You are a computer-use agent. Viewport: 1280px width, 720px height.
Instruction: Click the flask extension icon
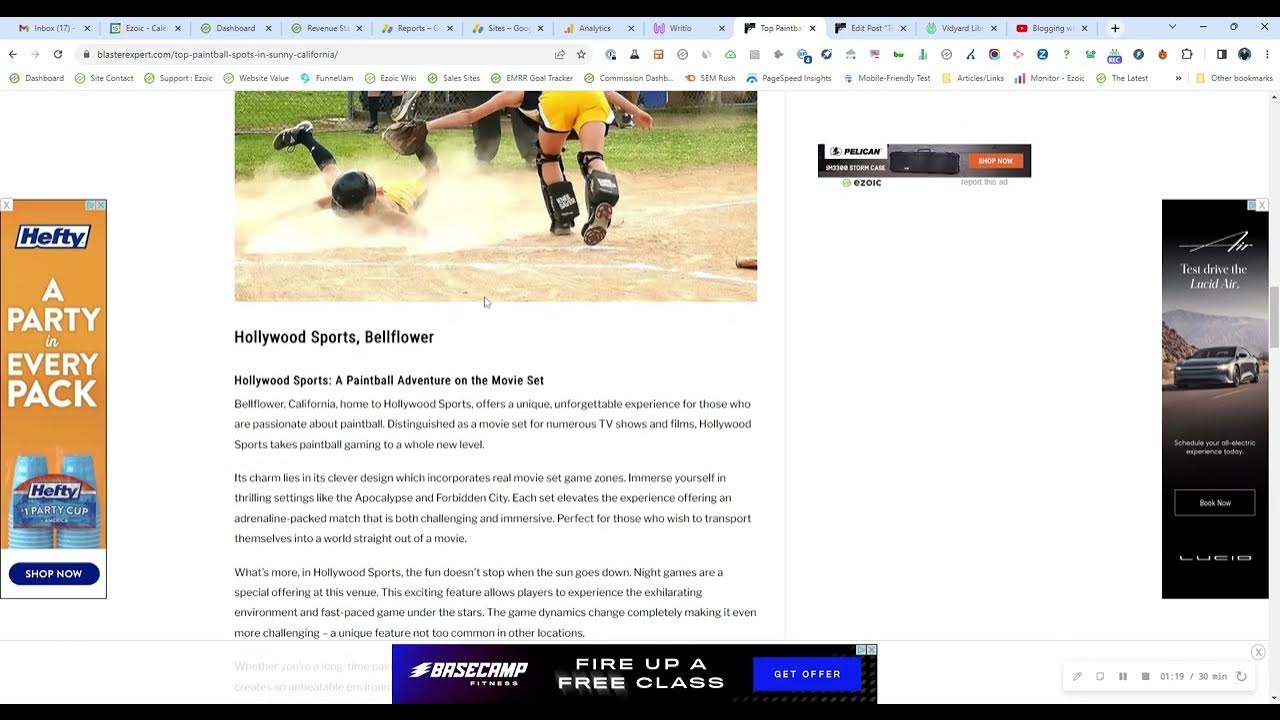point(634,54)
